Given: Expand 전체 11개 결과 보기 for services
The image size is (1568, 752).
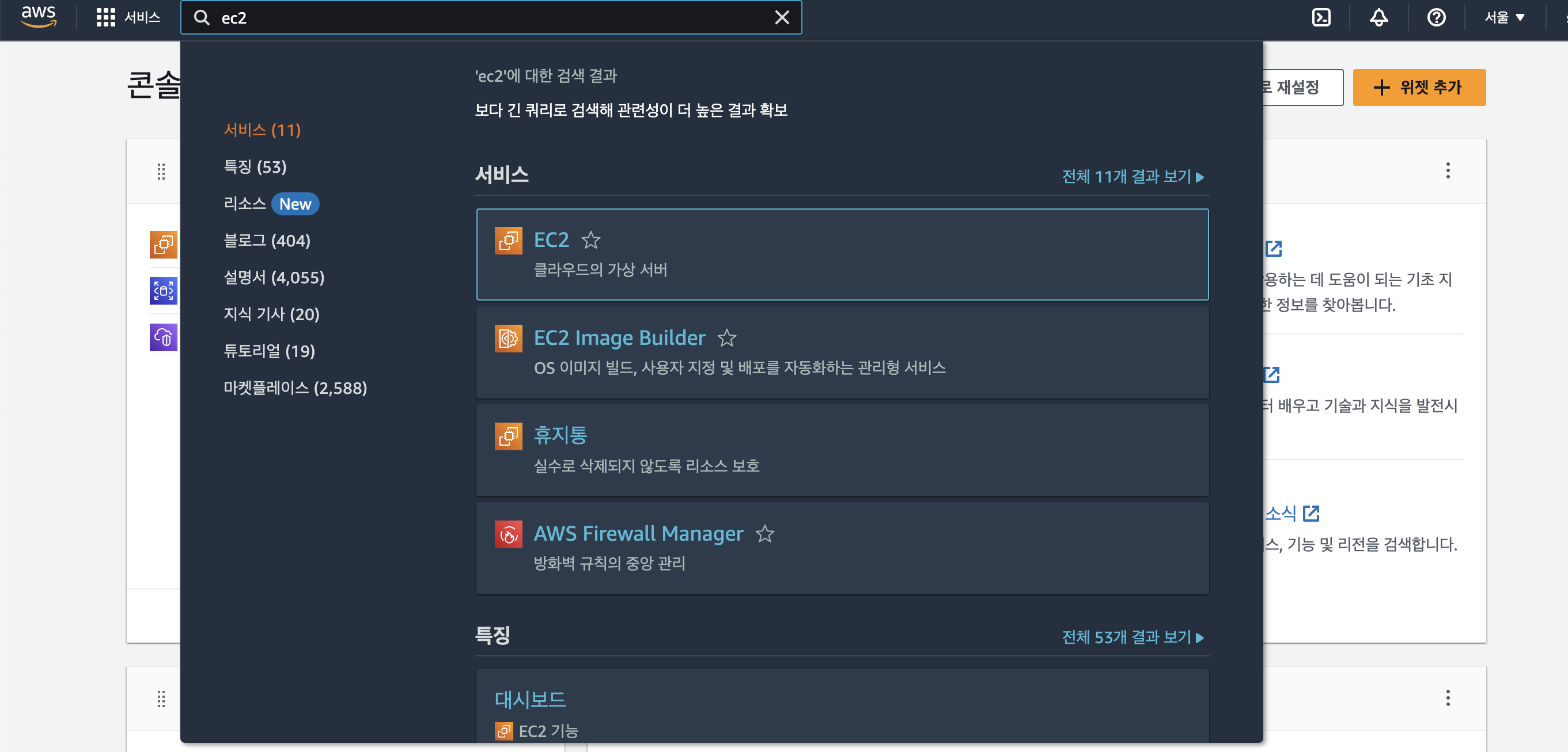Looking at the screenshot, I should pyautogui.click(x=1133, y=176).
